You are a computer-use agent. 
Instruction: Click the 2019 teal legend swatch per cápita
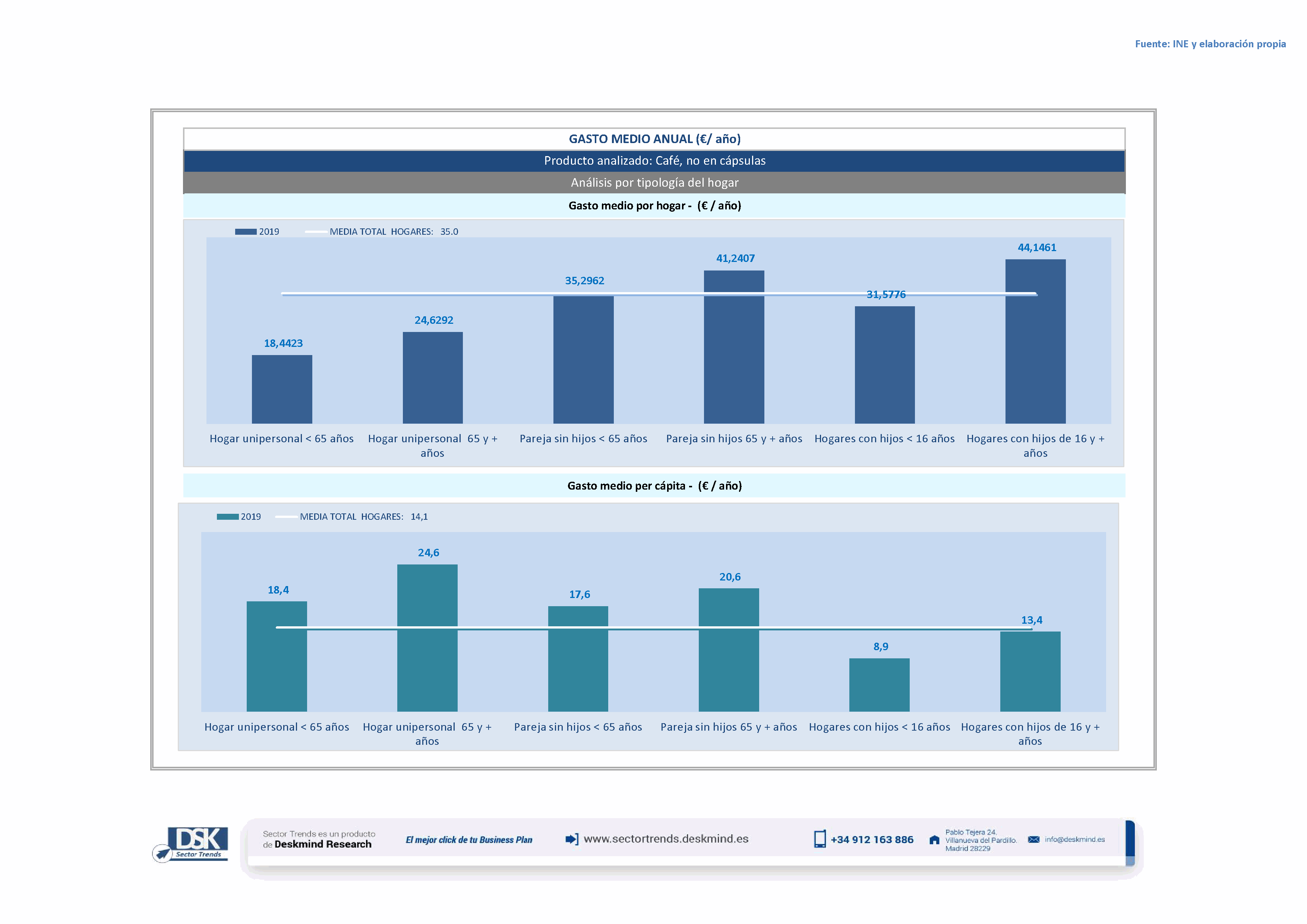click(227, 517)
